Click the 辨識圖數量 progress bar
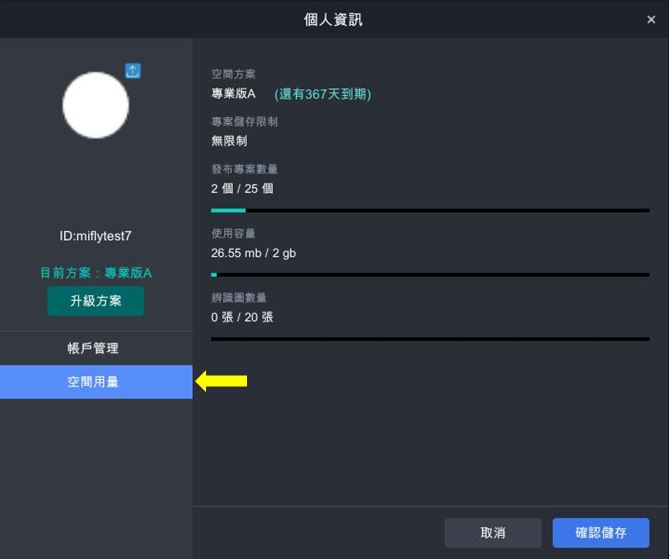Viewport: 670px width, 559px height. [x=430, y=339]
